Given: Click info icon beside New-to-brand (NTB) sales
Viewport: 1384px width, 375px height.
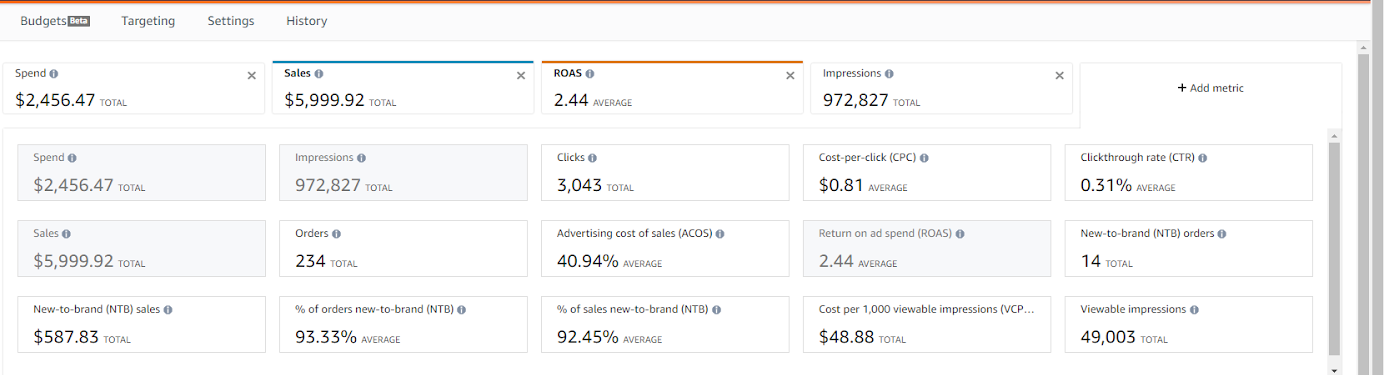Looking at the screenshot, I should click(x=168, y=310).
